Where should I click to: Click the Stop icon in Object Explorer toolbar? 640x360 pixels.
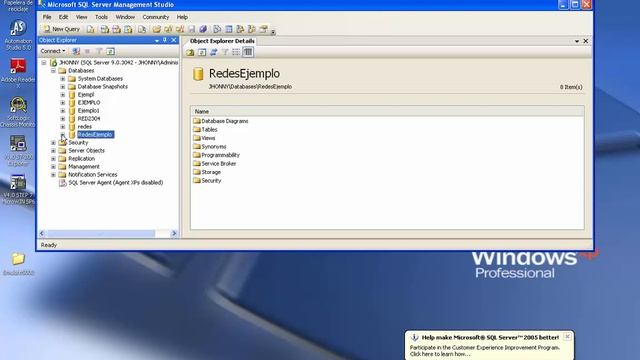point(87,51)
